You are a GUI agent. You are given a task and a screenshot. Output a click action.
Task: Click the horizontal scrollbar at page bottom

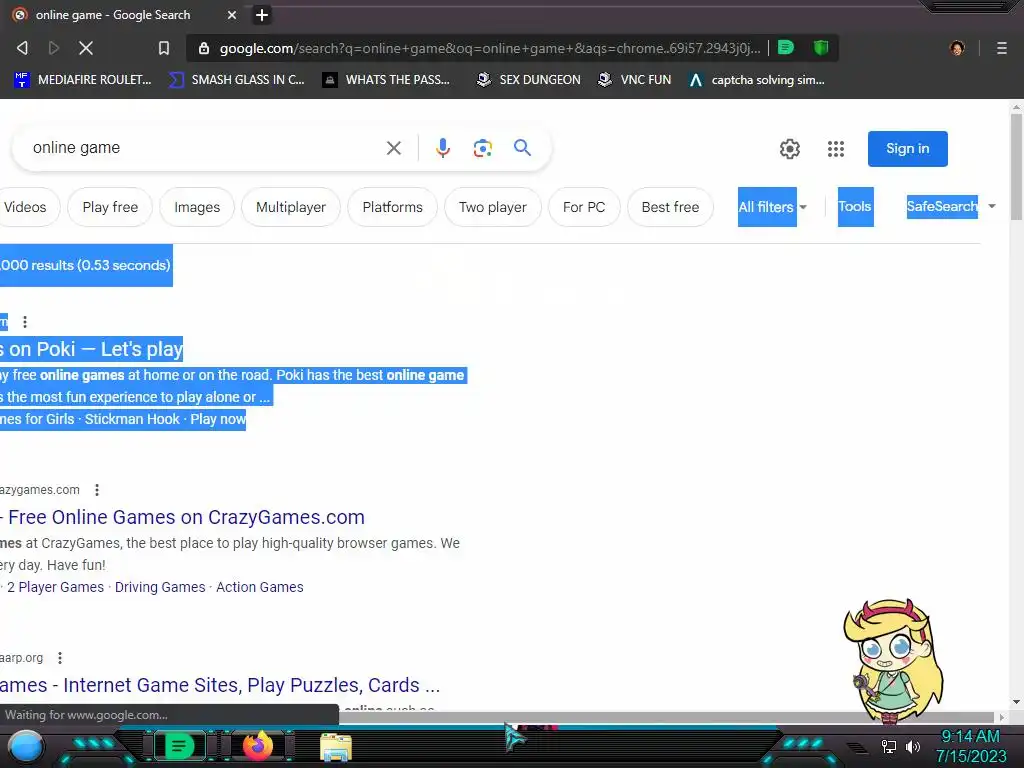click(x=666, y=717)
